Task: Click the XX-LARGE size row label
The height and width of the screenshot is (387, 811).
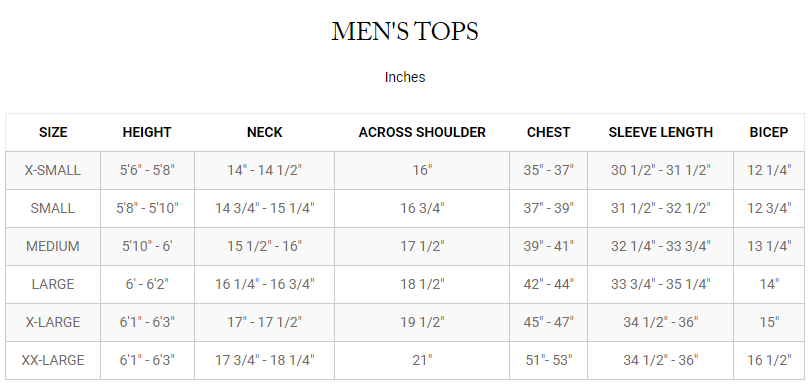Action: tap(53, 360)
